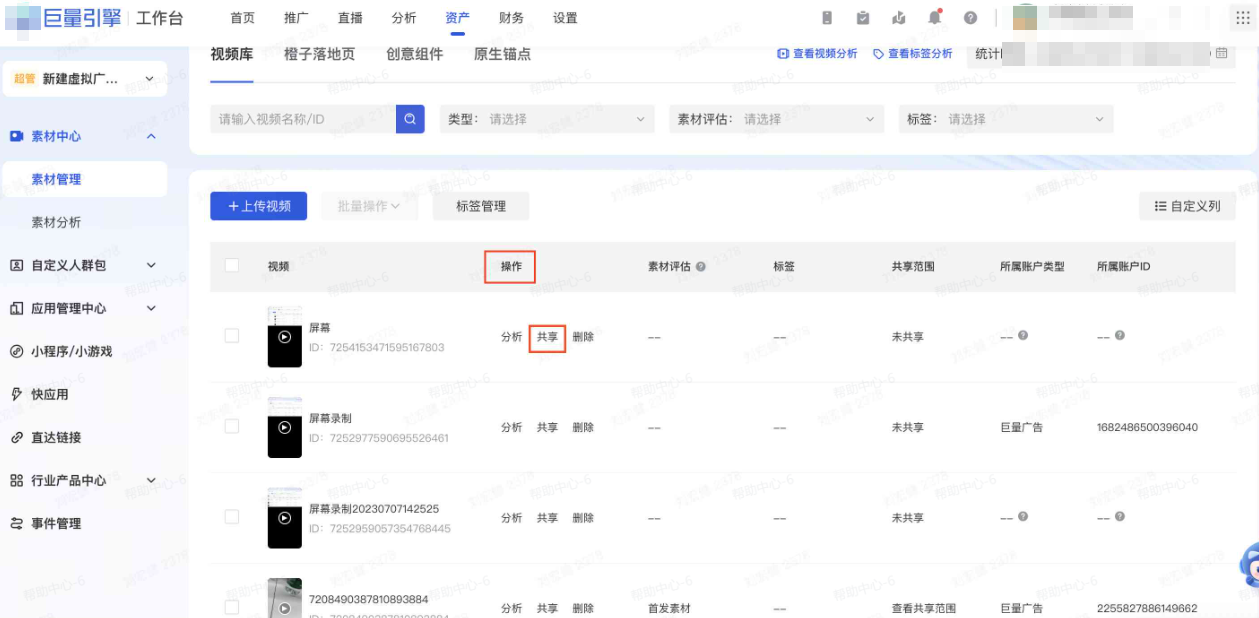This screenshot has width=1259, height=618.
Task: Open 快应用 in sidebar
Action: point(50,394)
